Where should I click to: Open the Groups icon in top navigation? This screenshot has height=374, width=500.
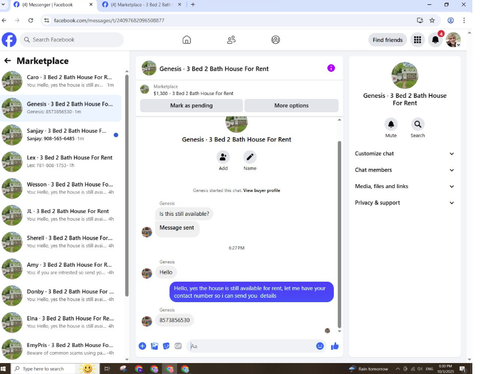[x=275, y=40]
